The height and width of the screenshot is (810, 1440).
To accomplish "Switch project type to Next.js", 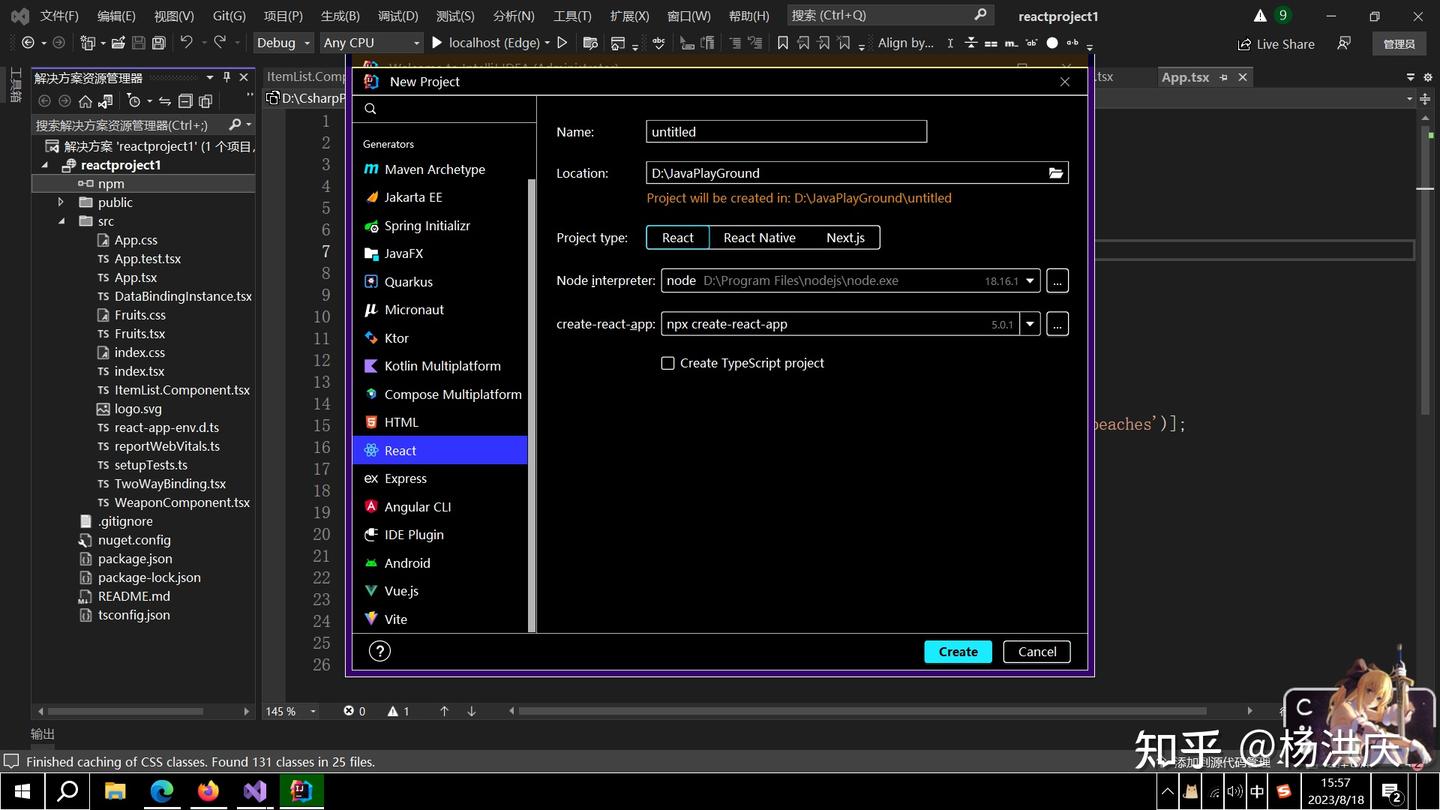I will point(845,238).
